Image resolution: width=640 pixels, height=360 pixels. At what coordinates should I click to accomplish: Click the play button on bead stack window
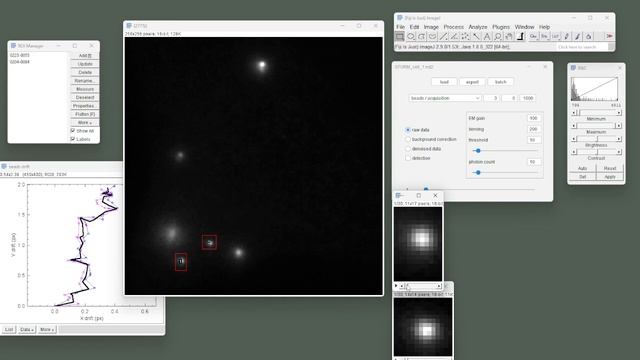pyautogui.click(x=396, y=286)
